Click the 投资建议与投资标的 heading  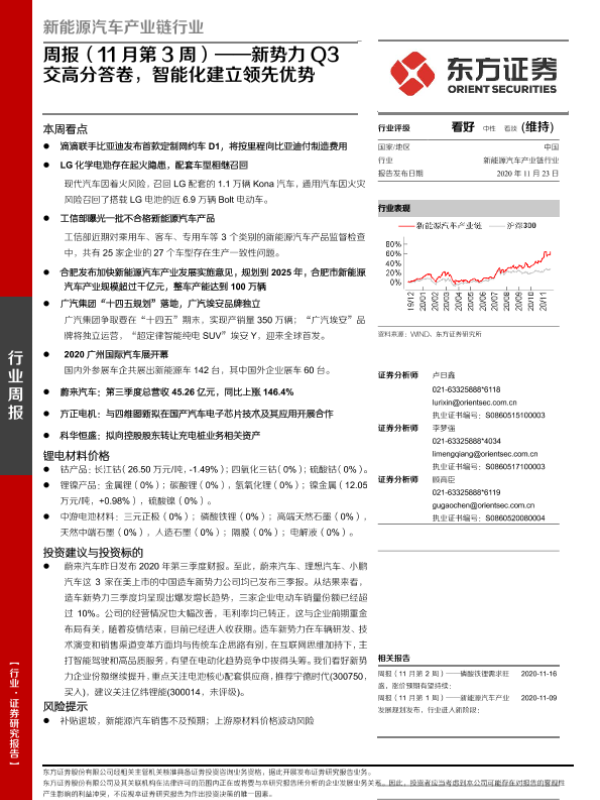coord(87,551)
